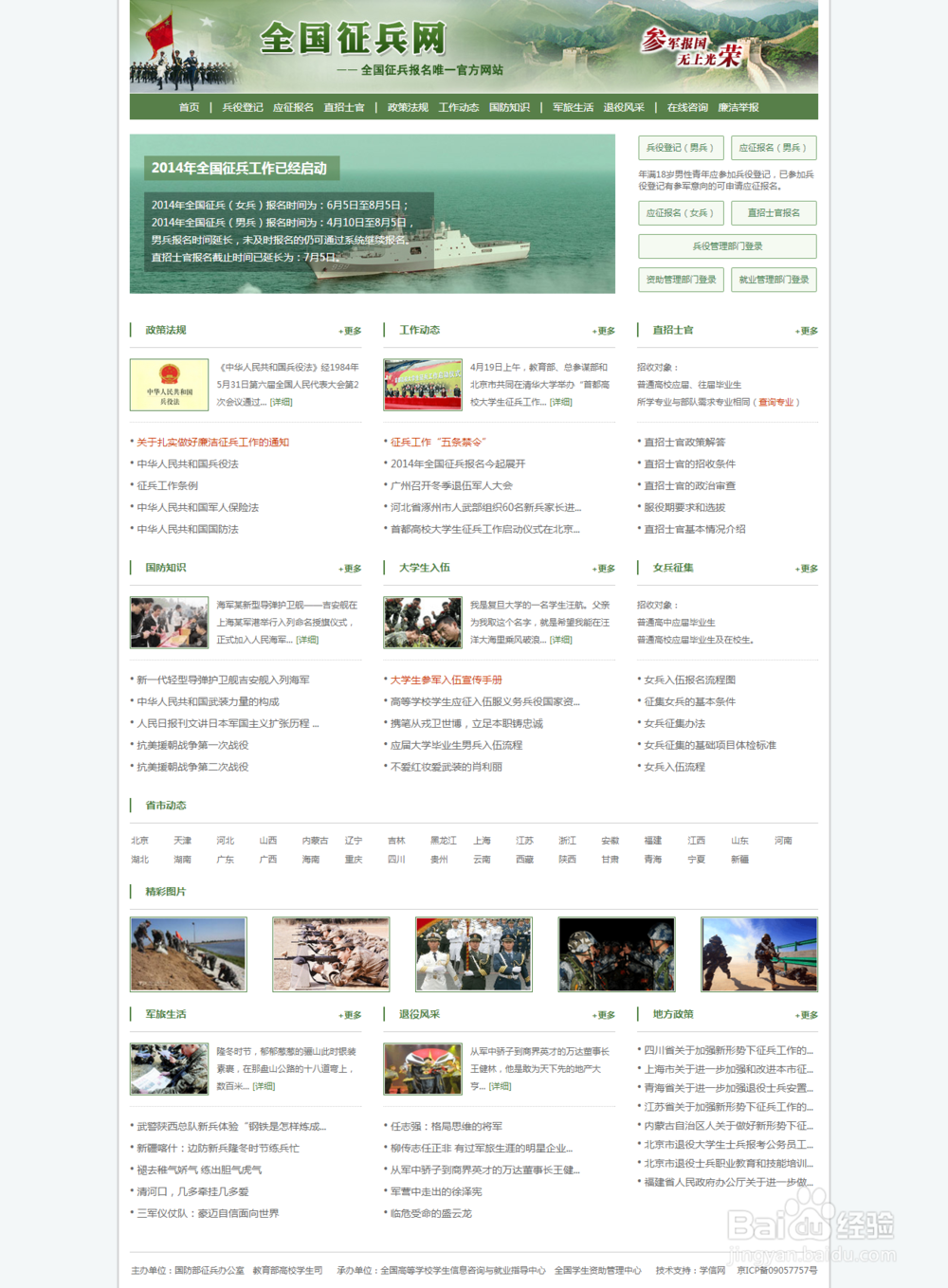
Task: Open the 国防知识 section photo thumbnail
Action: point(170,623)
